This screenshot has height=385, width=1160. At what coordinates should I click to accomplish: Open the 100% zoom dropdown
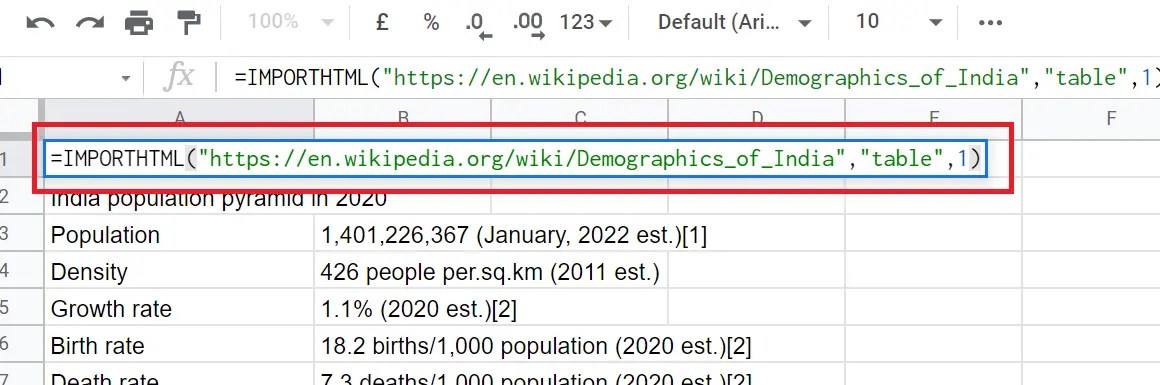291,22
